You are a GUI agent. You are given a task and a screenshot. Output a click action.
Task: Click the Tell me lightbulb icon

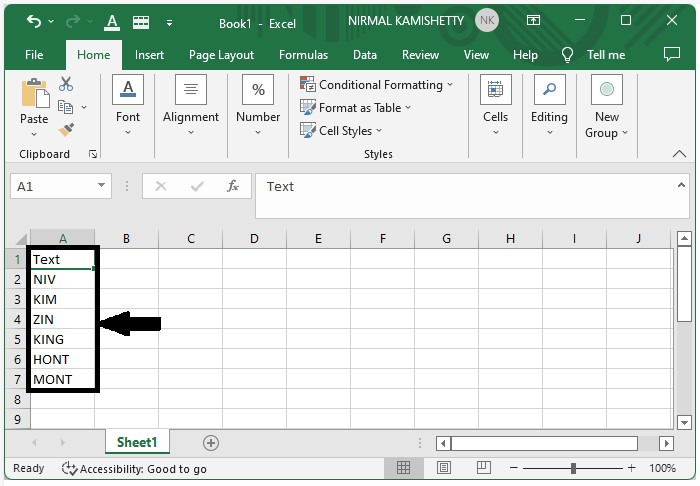(568, 55)
